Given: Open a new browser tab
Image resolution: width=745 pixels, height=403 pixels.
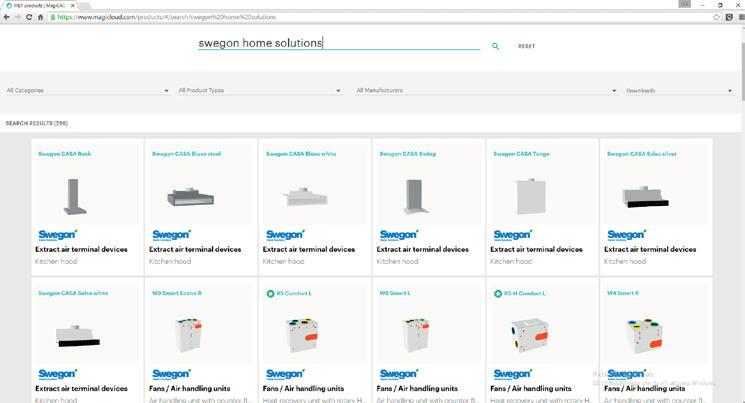Looking at the screenshot, I should pyautogui.click(x=85, y=6).
